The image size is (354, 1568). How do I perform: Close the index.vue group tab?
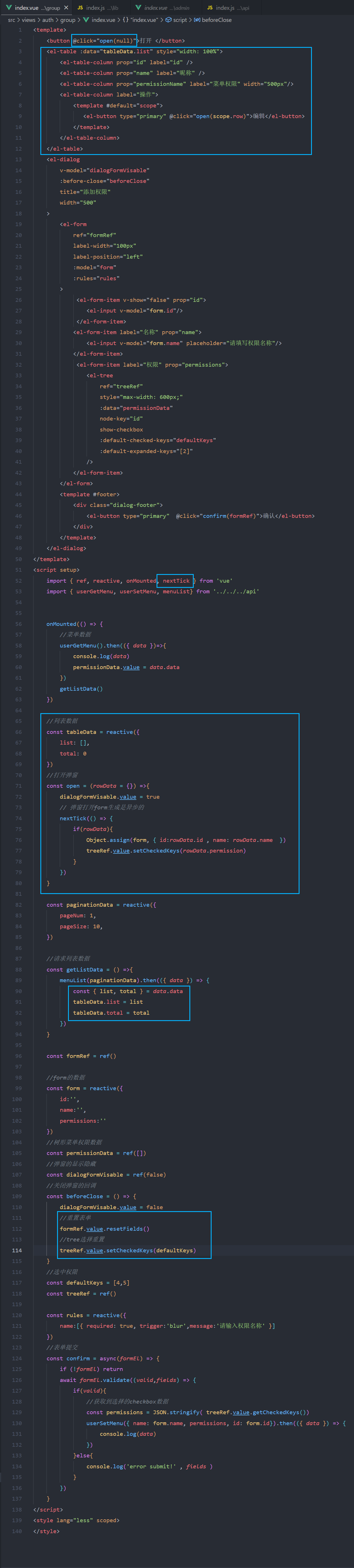[66, 8]
